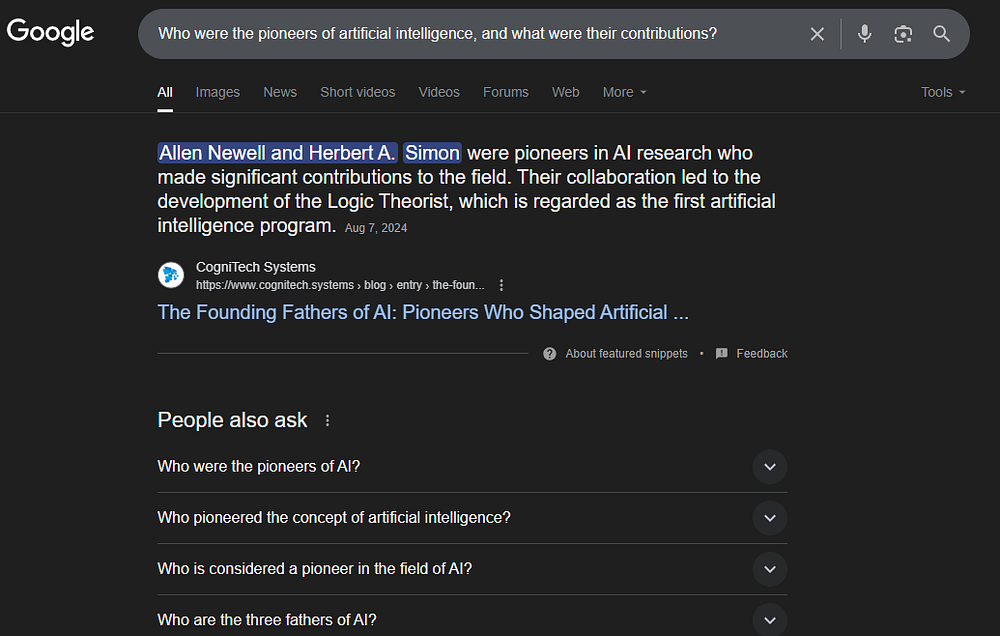The image size is (1000, 636).
Task: Switch to the Short videos tab
Action: click(x=357, y=92)
